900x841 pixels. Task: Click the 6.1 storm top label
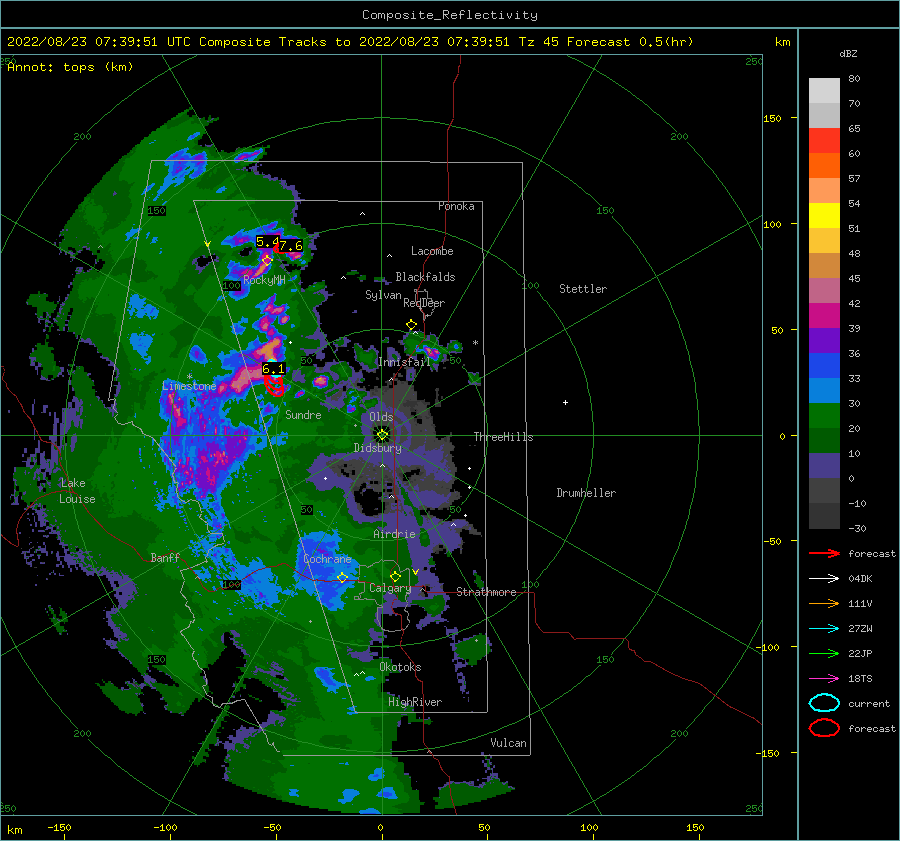pyautogui.click(x=273, y=369)
